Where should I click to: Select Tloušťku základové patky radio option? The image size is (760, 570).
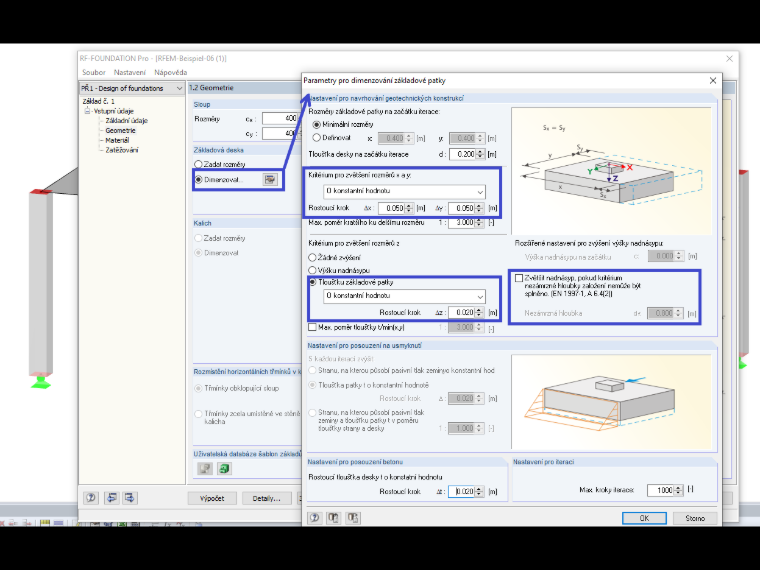[313, 282]
